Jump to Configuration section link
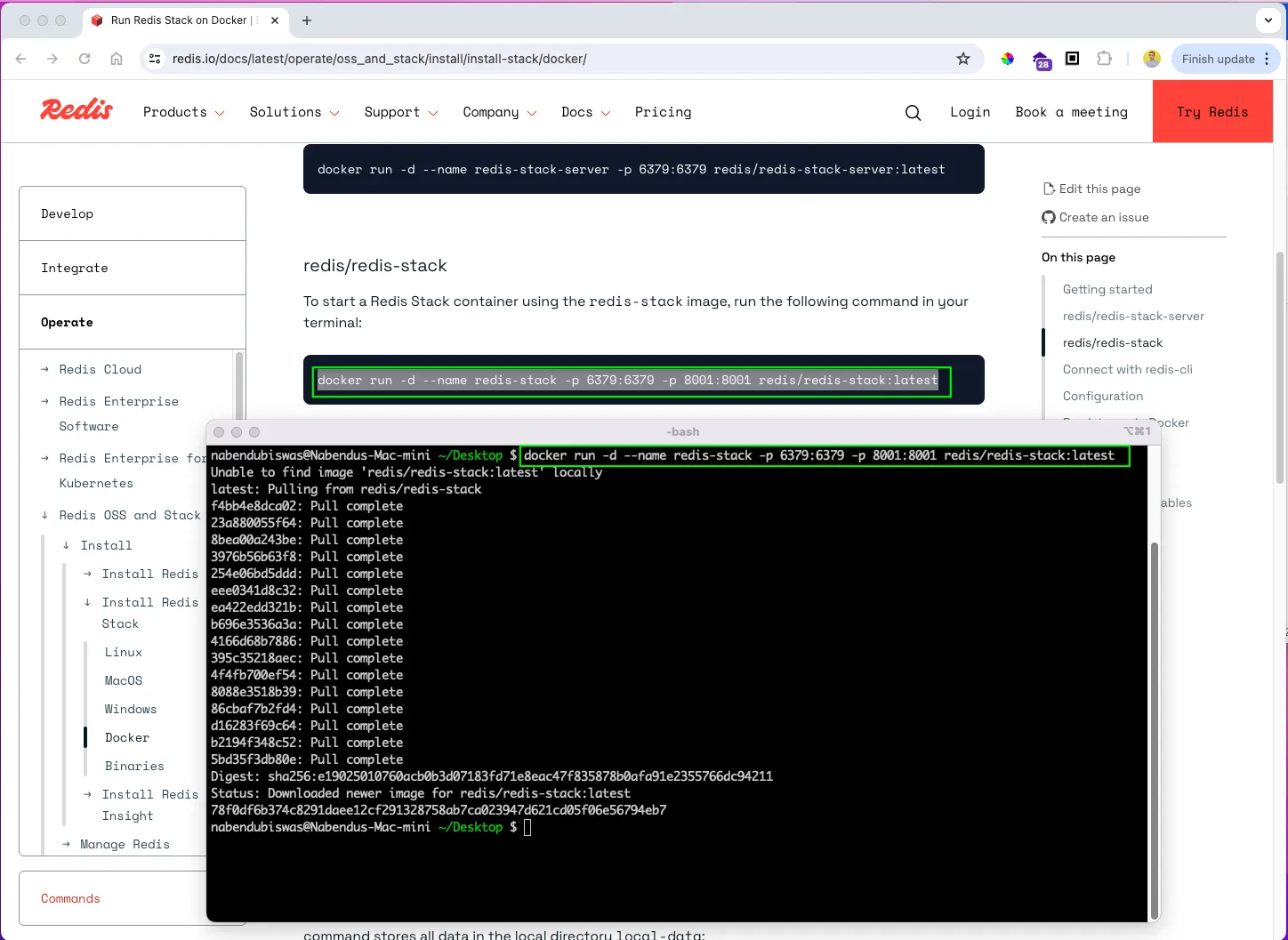The image size is (1288, 940). [x=1103, y=396]
